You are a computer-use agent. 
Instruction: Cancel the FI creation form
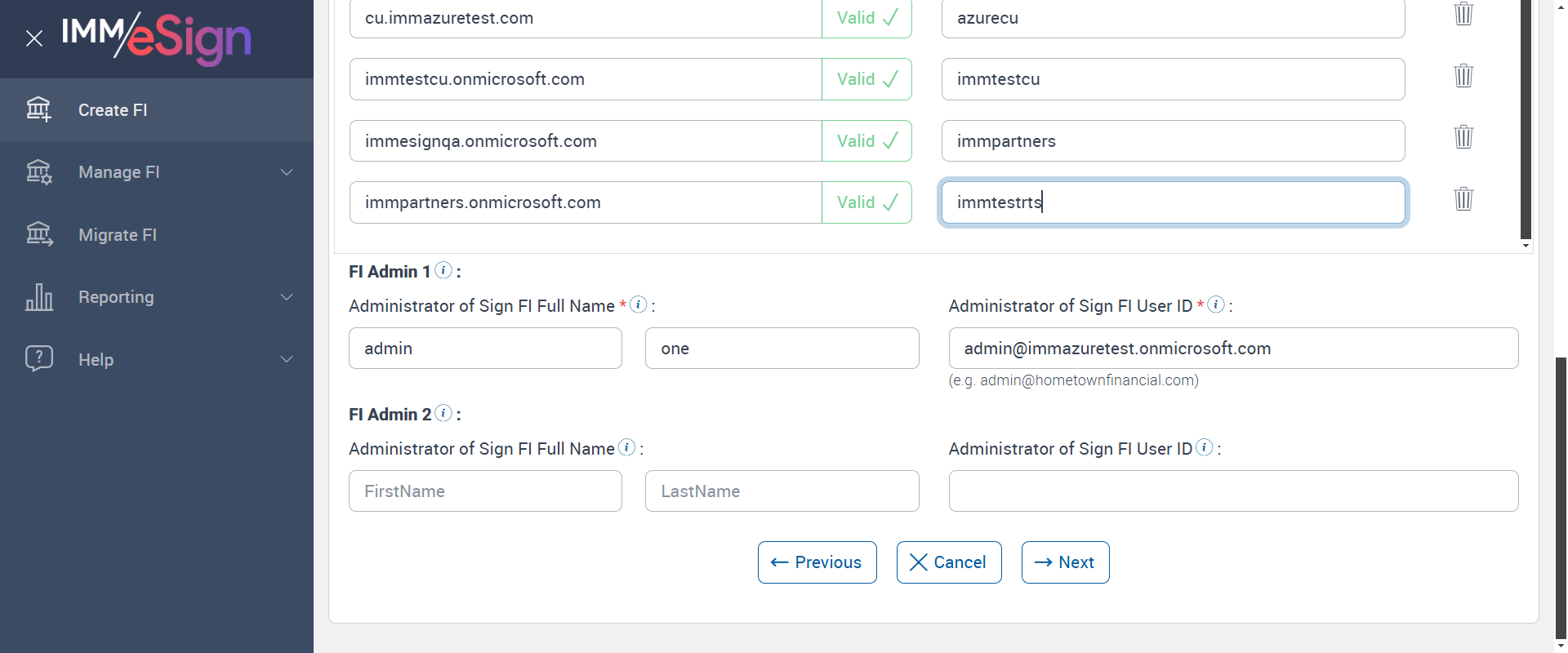948,562
